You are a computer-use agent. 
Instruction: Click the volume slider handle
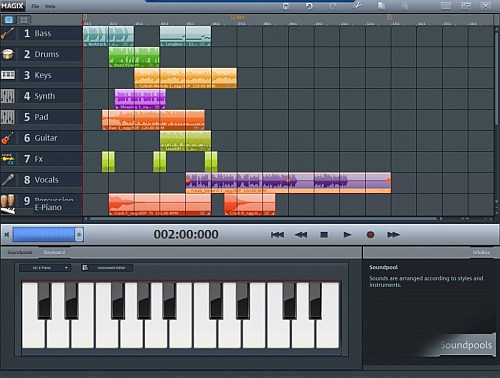tap(79, 234)
